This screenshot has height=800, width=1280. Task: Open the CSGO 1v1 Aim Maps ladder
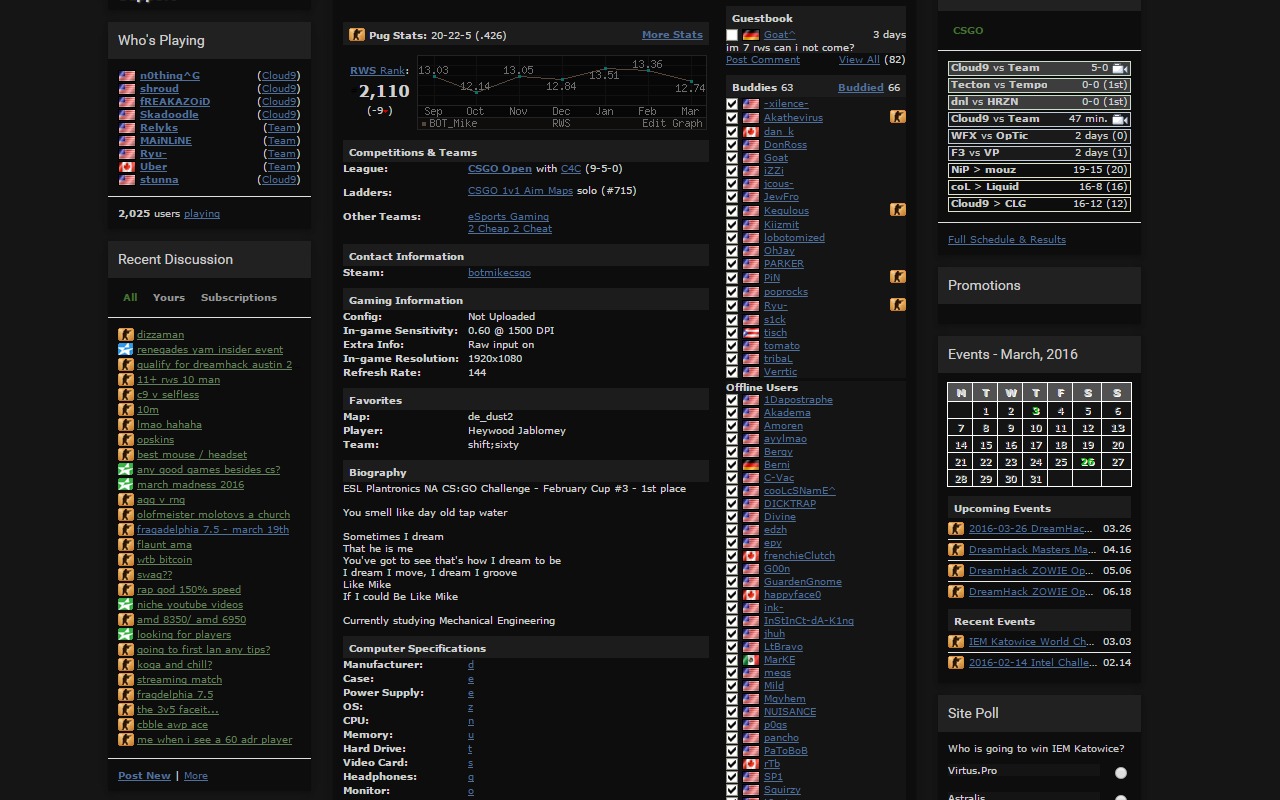520,191
